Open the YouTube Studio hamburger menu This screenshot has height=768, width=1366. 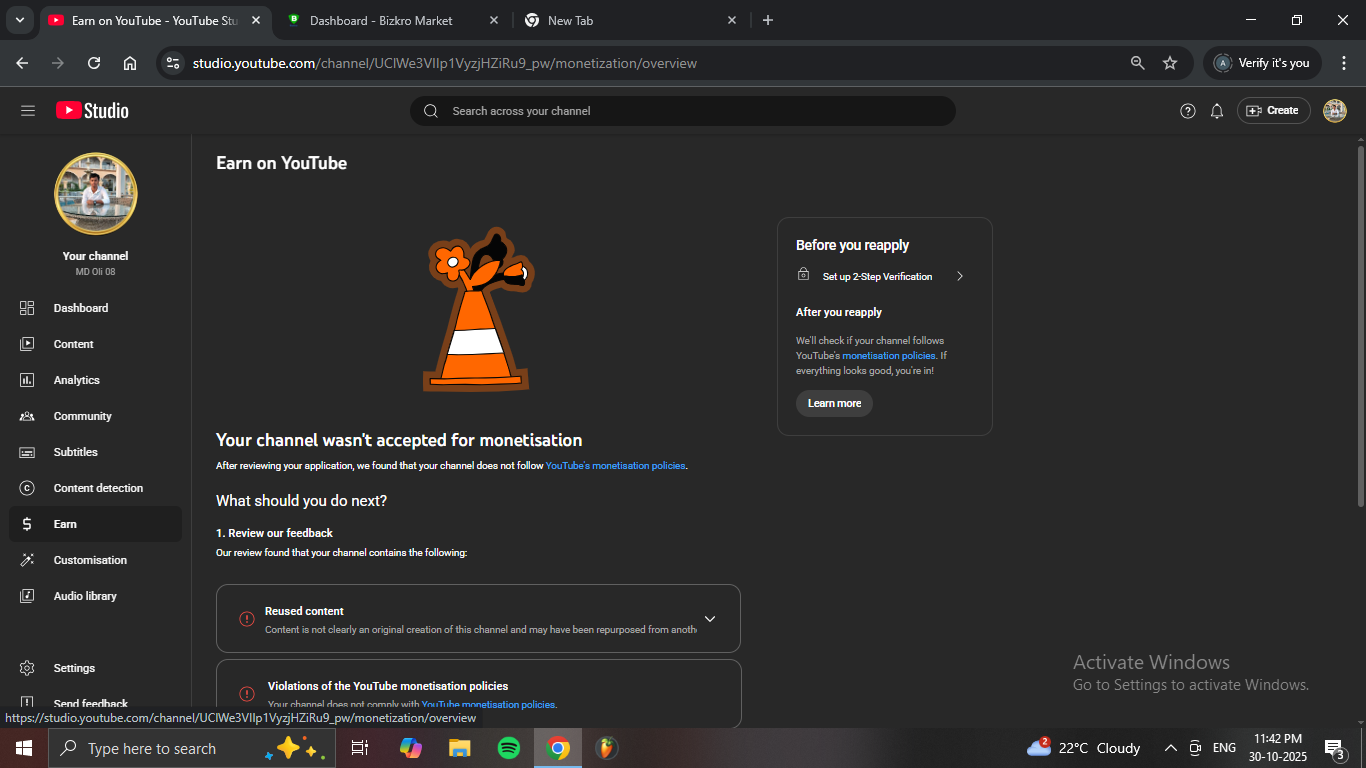(28, 111)
